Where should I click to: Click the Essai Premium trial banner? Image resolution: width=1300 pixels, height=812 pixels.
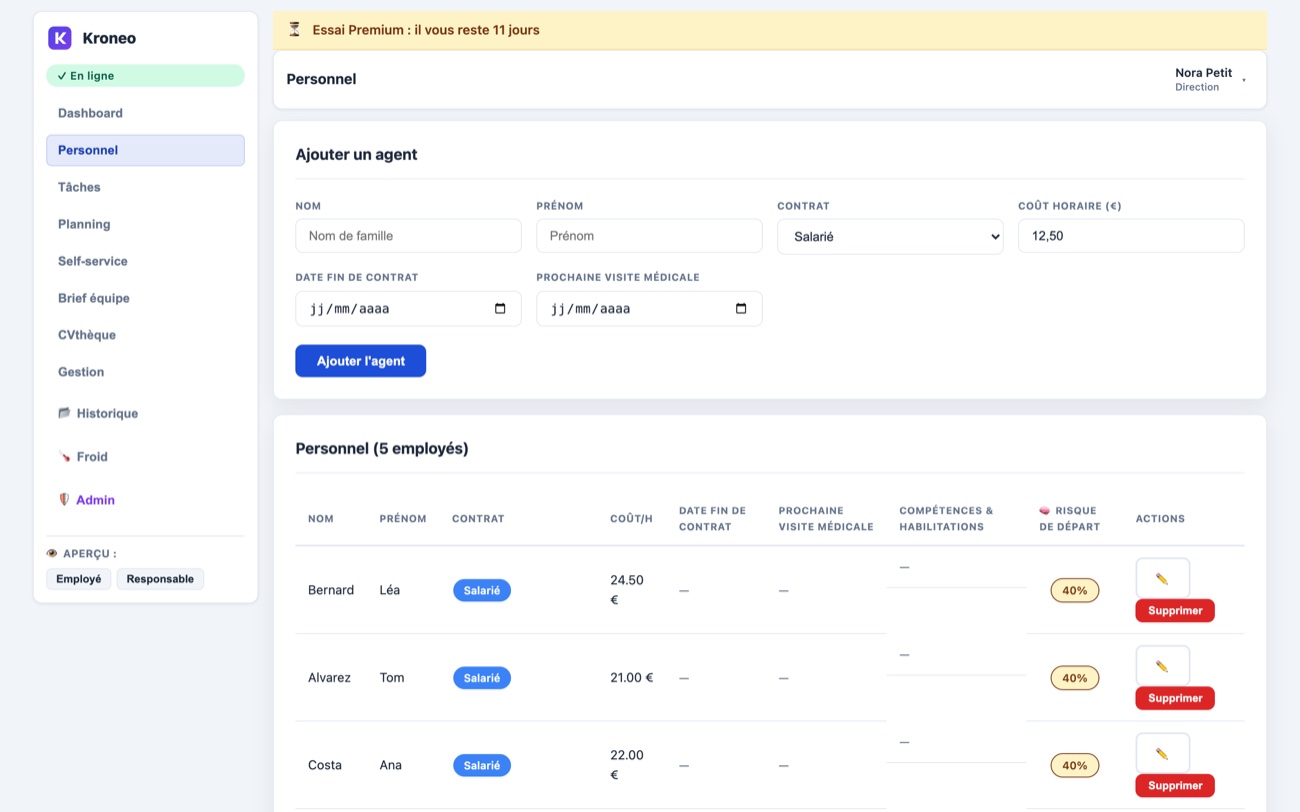[770, 30]
